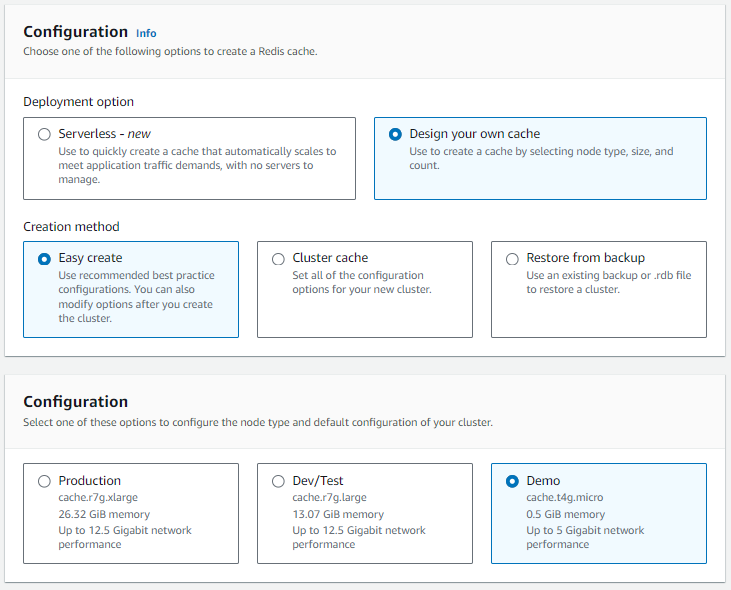Select the Serverless - new radio button
Screen dimensions: 731x590
point(44,134)
